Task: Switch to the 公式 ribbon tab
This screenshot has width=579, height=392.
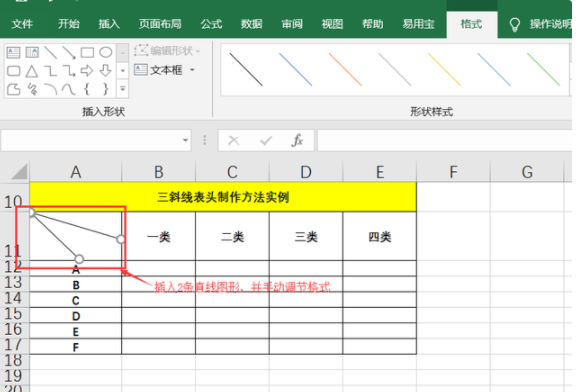Action: coord(211,24)
